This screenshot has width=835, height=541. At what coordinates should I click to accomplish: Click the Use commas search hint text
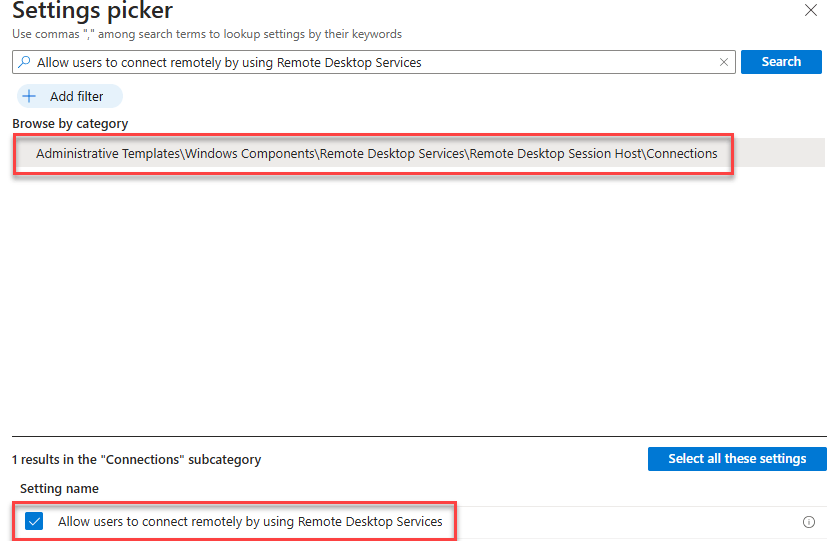click(x=206, y=34)
